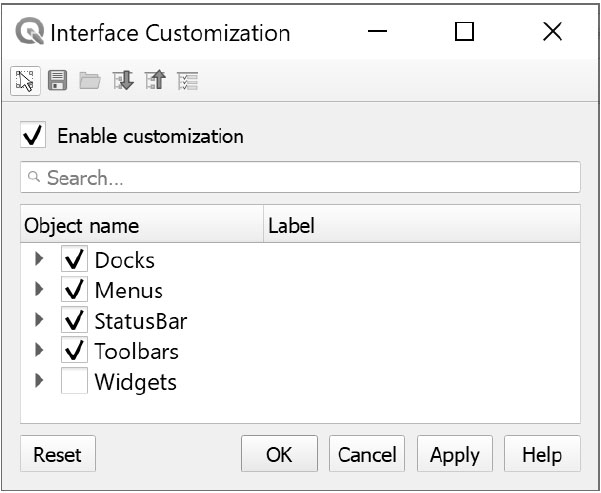Disable the Enable customization checkbox
The image size is (601, 493).
pyautogui.click(x=34, y=135)
